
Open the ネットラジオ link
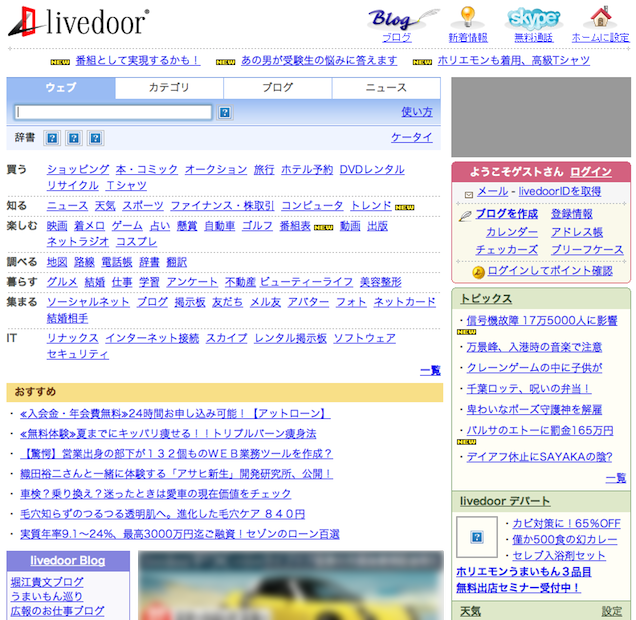pos(78,242)
